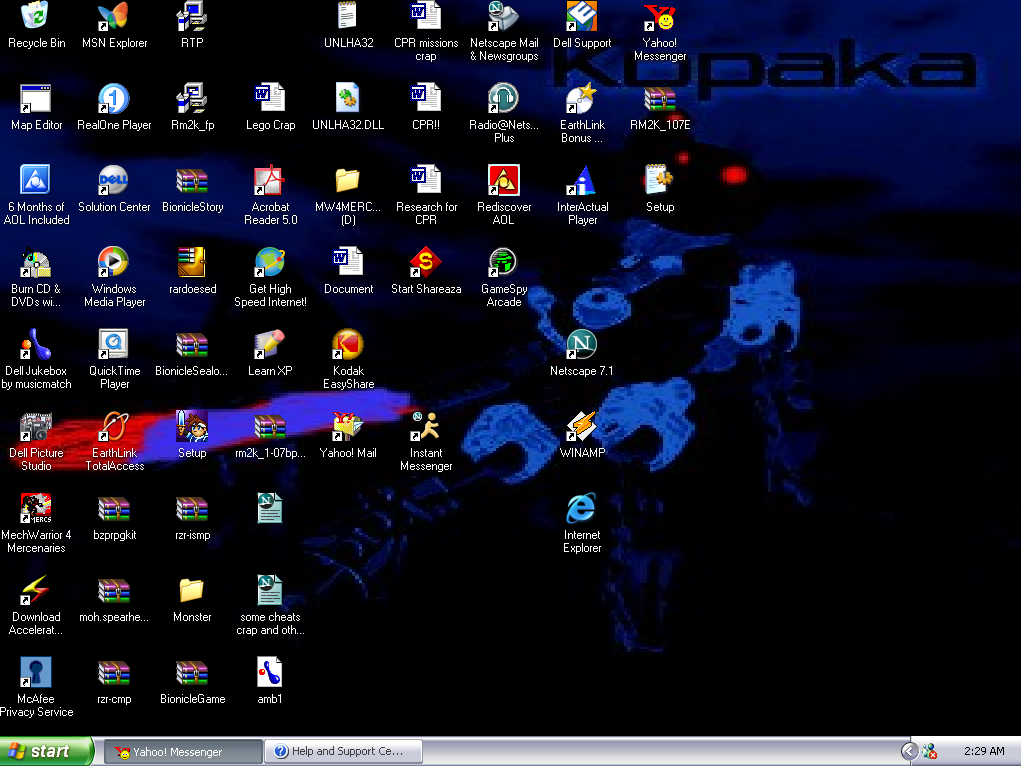Switch to the Yahoo! Messenger taskbar window
The image size is (1024, 768).
pyautogui.click(x=180, y=750)
